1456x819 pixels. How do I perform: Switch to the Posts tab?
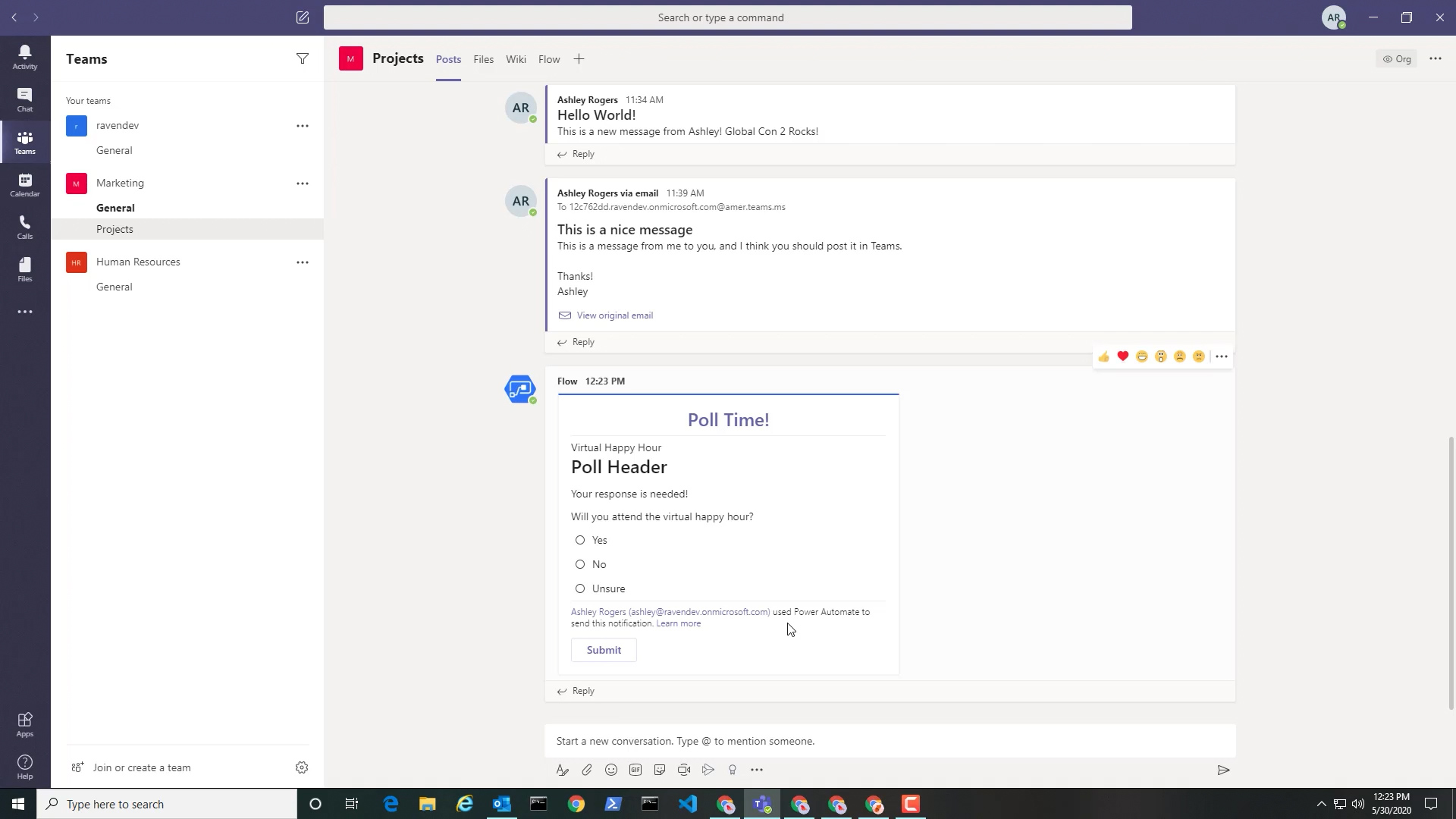tap(448, 59)
